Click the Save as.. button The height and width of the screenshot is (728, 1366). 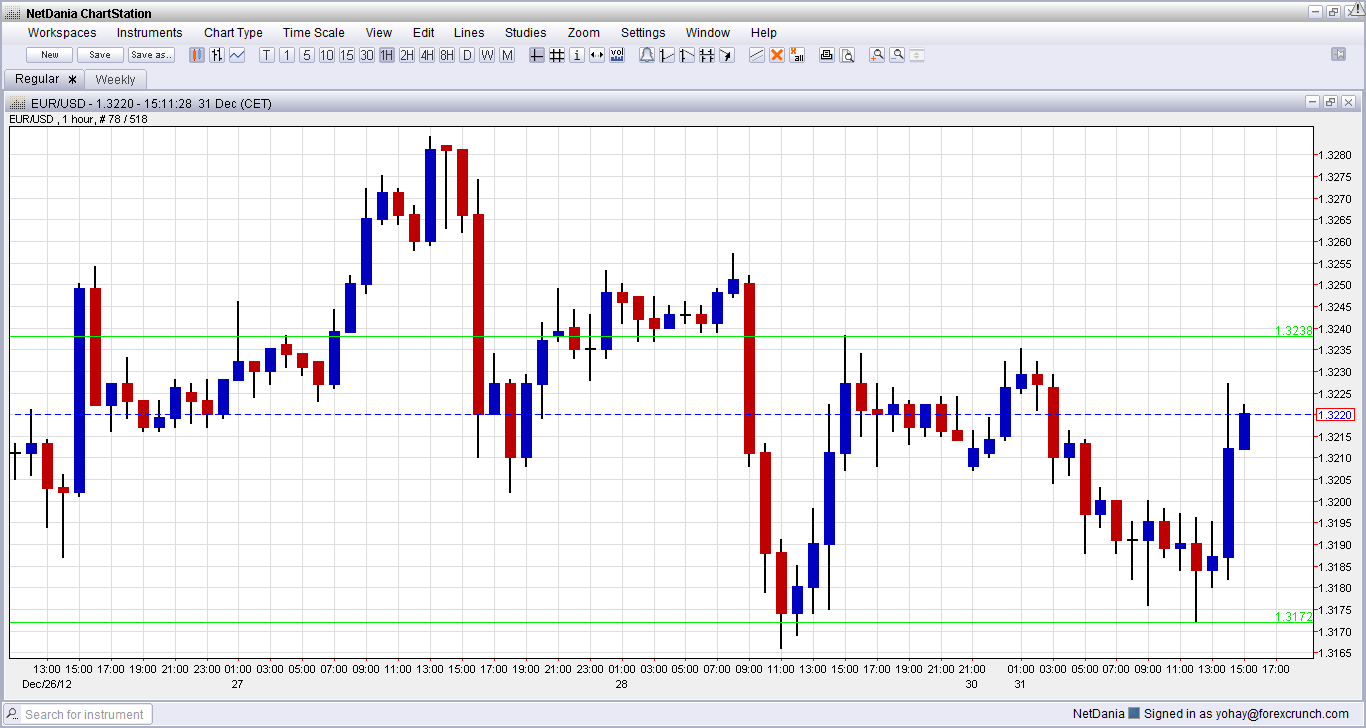[x=151, y=55]
